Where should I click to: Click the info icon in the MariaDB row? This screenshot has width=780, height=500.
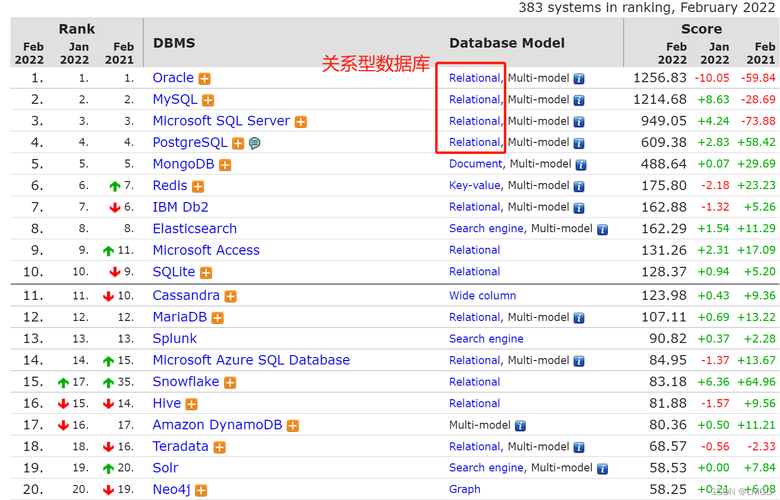tap(579, 318)
